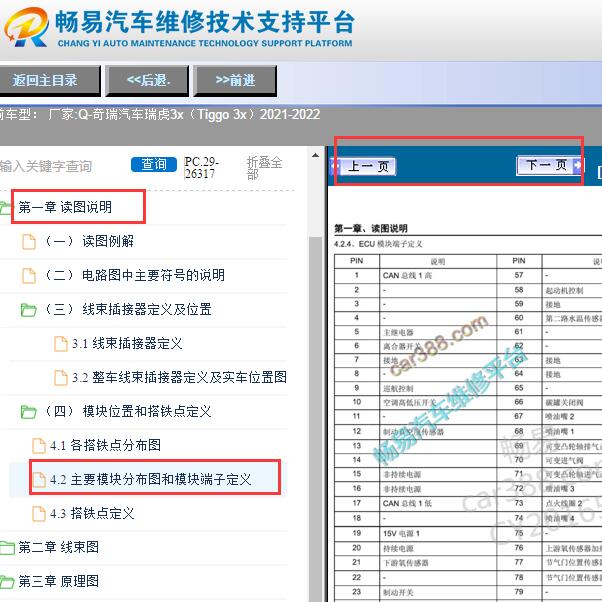Go forward with >>前进 button
602x602 pixels.
click(x=235, y=81)
